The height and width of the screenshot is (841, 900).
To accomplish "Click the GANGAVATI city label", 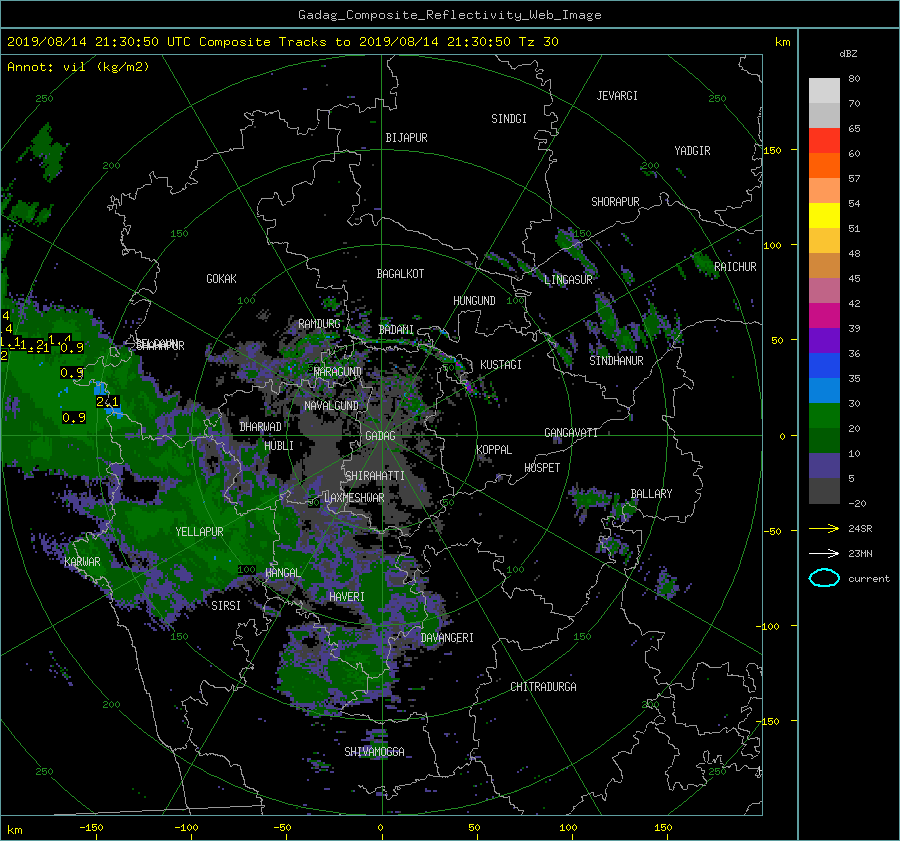I will (571, 433).
